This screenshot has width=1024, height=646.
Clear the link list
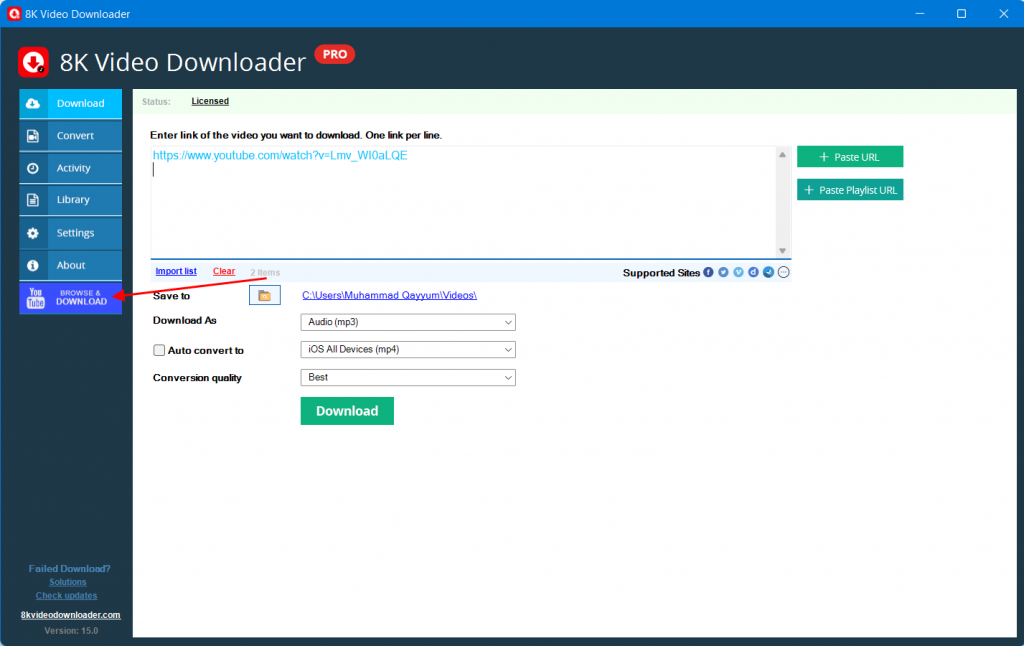pos(224,271)
